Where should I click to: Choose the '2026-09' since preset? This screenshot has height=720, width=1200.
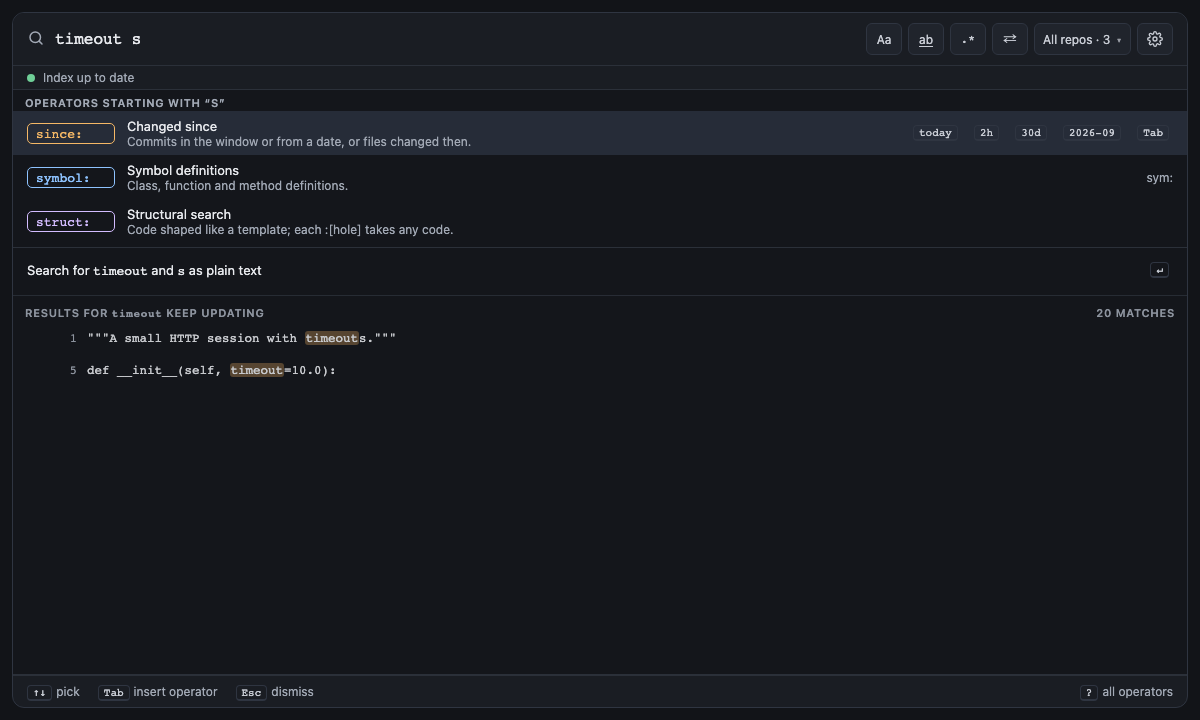click(1091, 133)
